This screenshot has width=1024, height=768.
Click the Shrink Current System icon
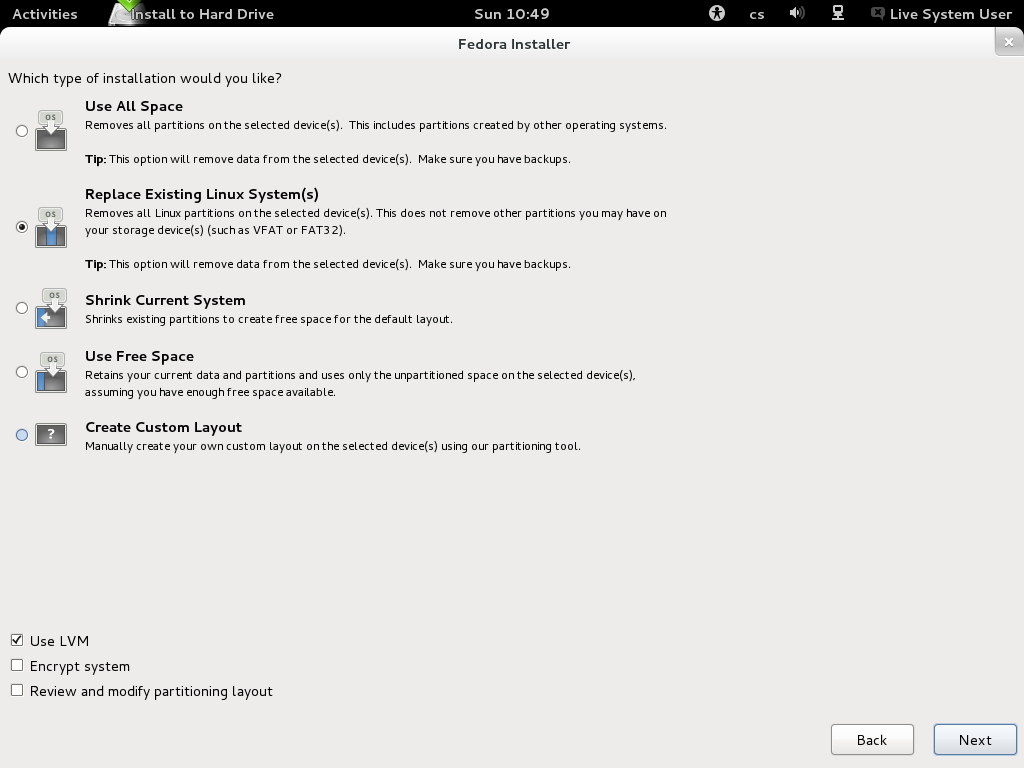[51, 308]
